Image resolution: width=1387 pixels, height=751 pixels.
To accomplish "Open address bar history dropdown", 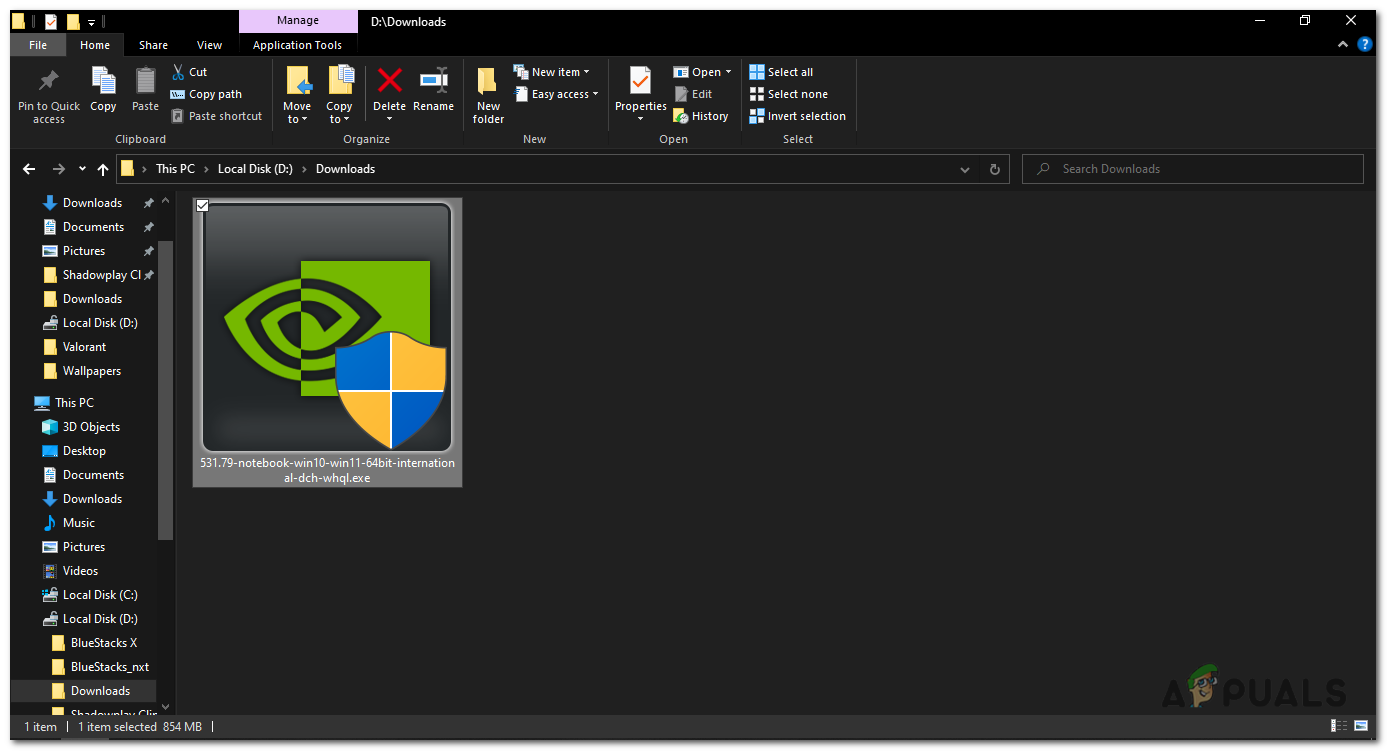I will click(x=964, y=170).
